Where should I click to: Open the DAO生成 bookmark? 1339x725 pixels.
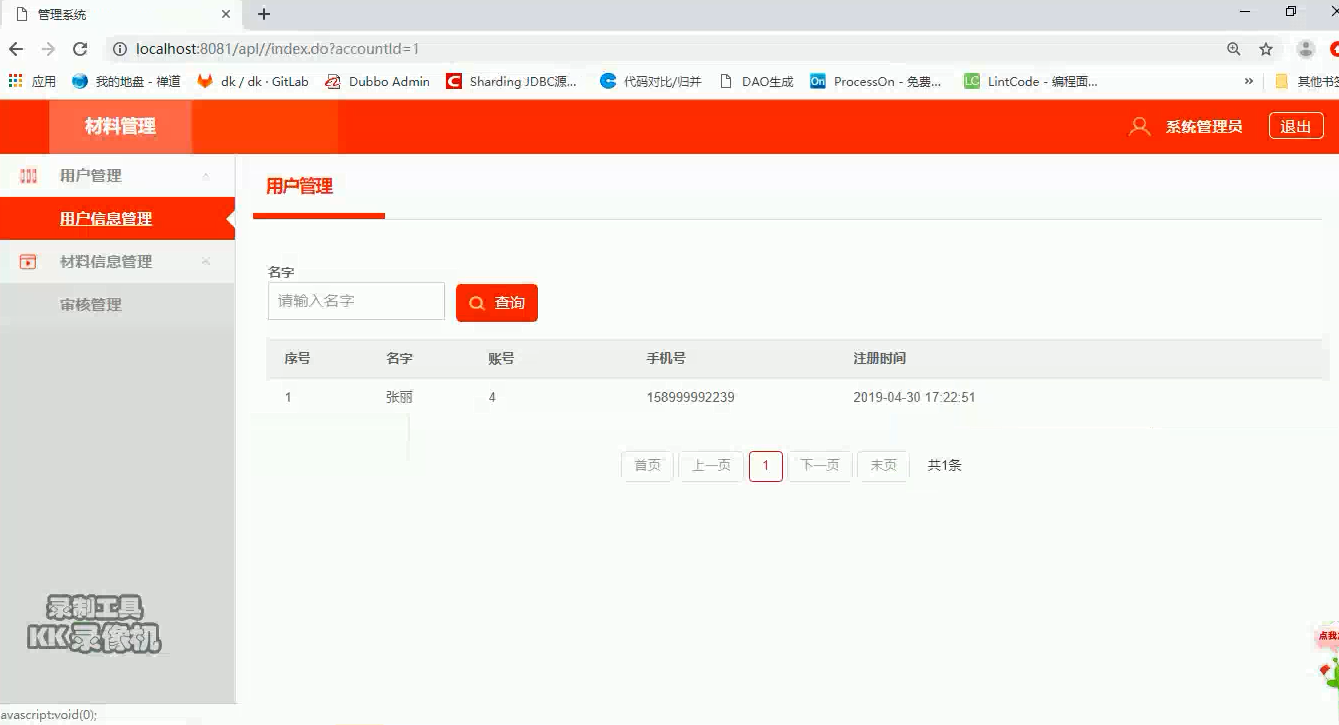click(756, 81)
